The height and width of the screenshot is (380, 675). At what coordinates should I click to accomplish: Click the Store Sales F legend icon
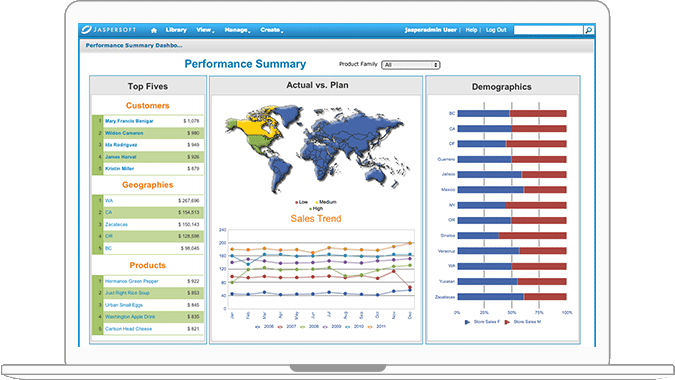pyautogui.click(x=468, y=322)
